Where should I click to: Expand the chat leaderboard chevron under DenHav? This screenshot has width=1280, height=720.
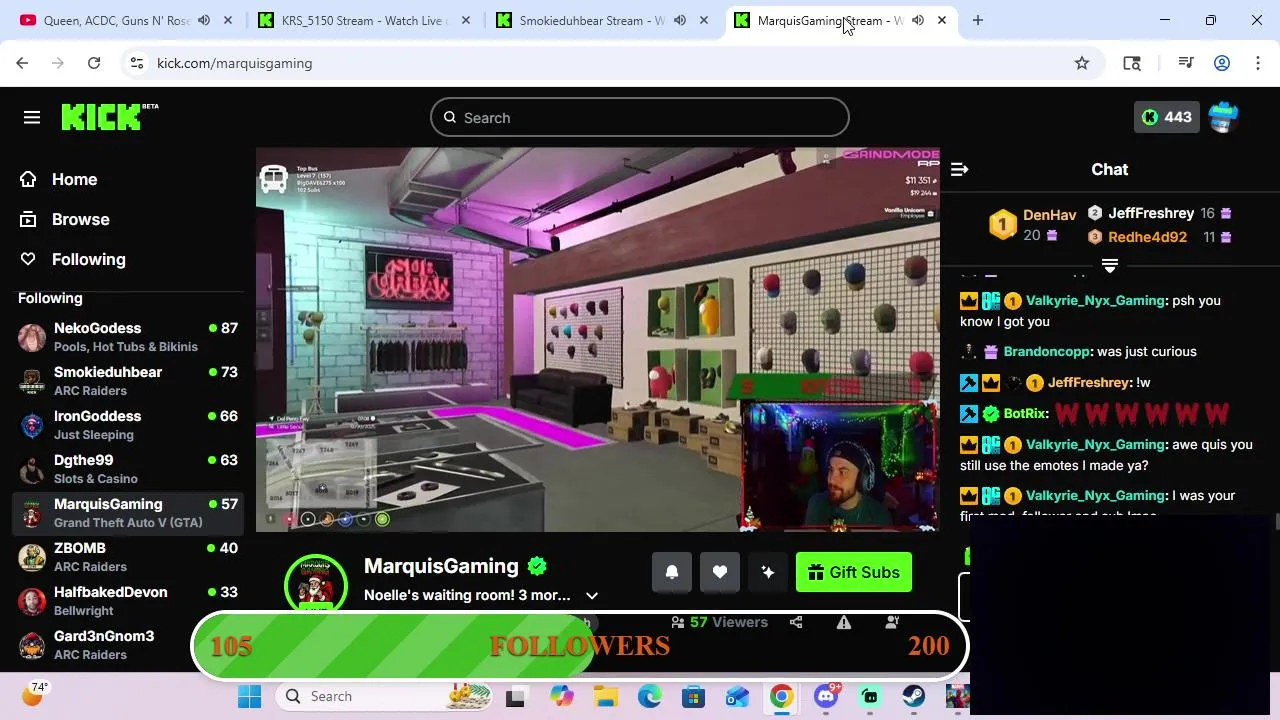point(1109,266)
